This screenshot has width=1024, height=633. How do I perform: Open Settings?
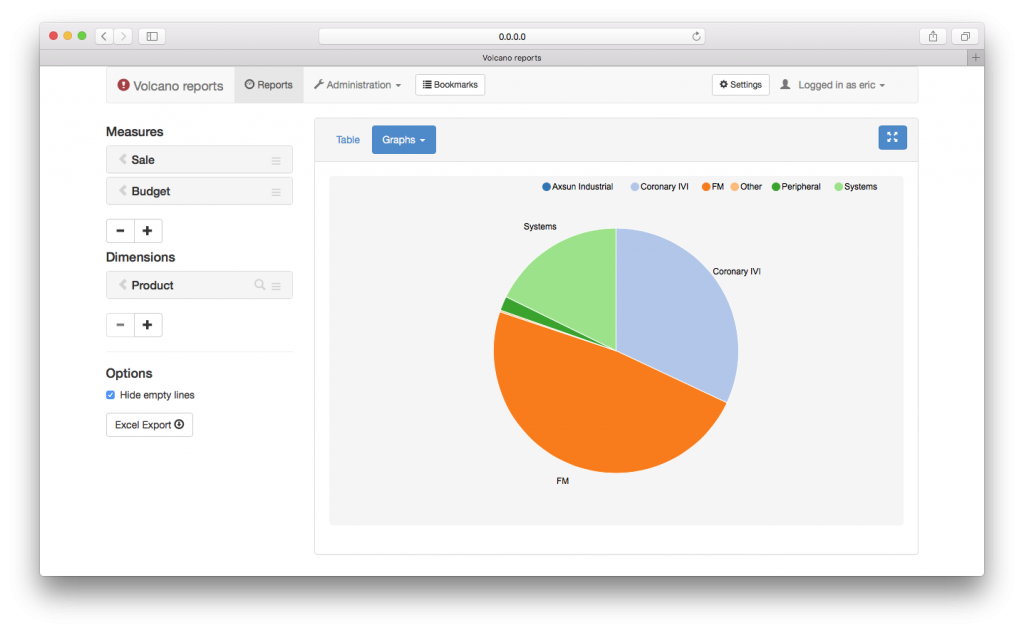point(741,84)
